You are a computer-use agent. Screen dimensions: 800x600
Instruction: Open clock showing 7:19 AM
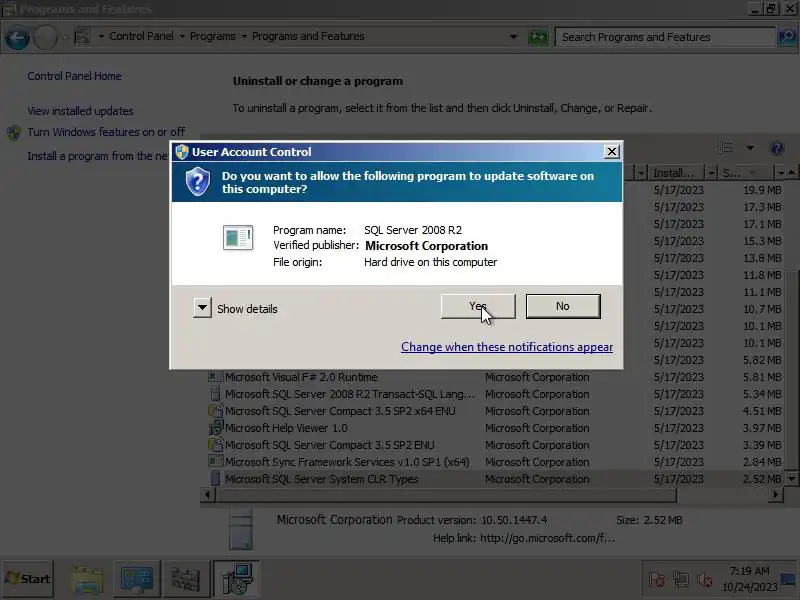coord(749,579)
